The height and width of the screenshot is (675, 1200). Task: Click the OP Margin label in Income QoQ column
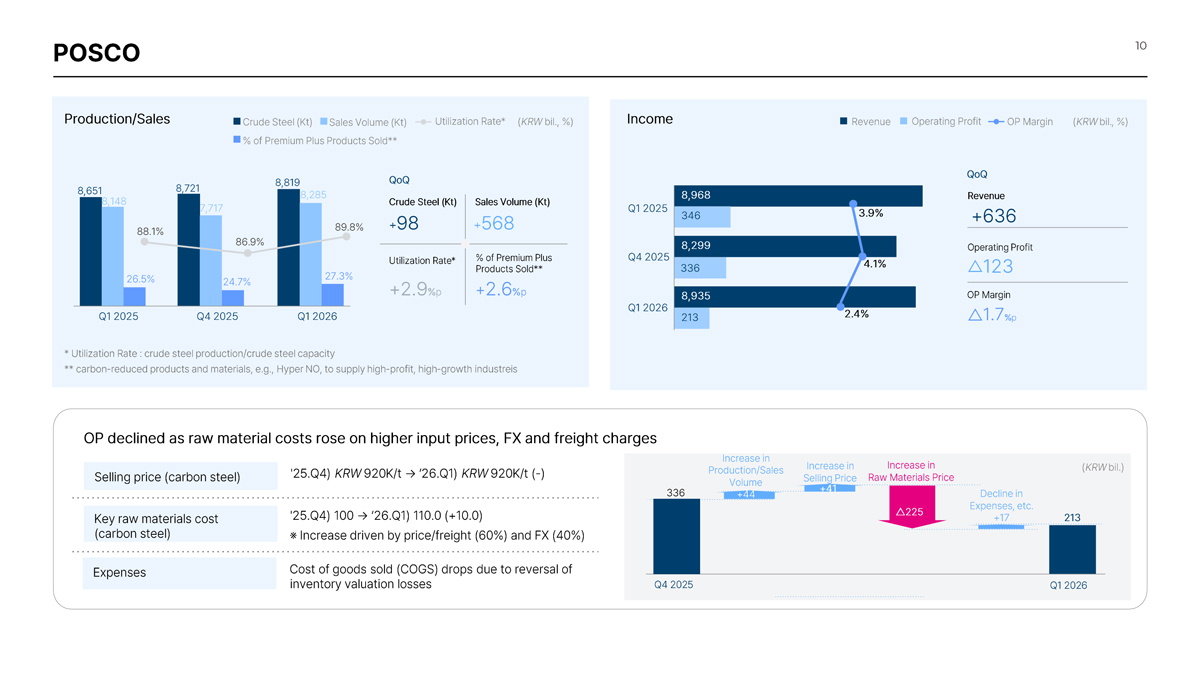click(x=988, y=295)
